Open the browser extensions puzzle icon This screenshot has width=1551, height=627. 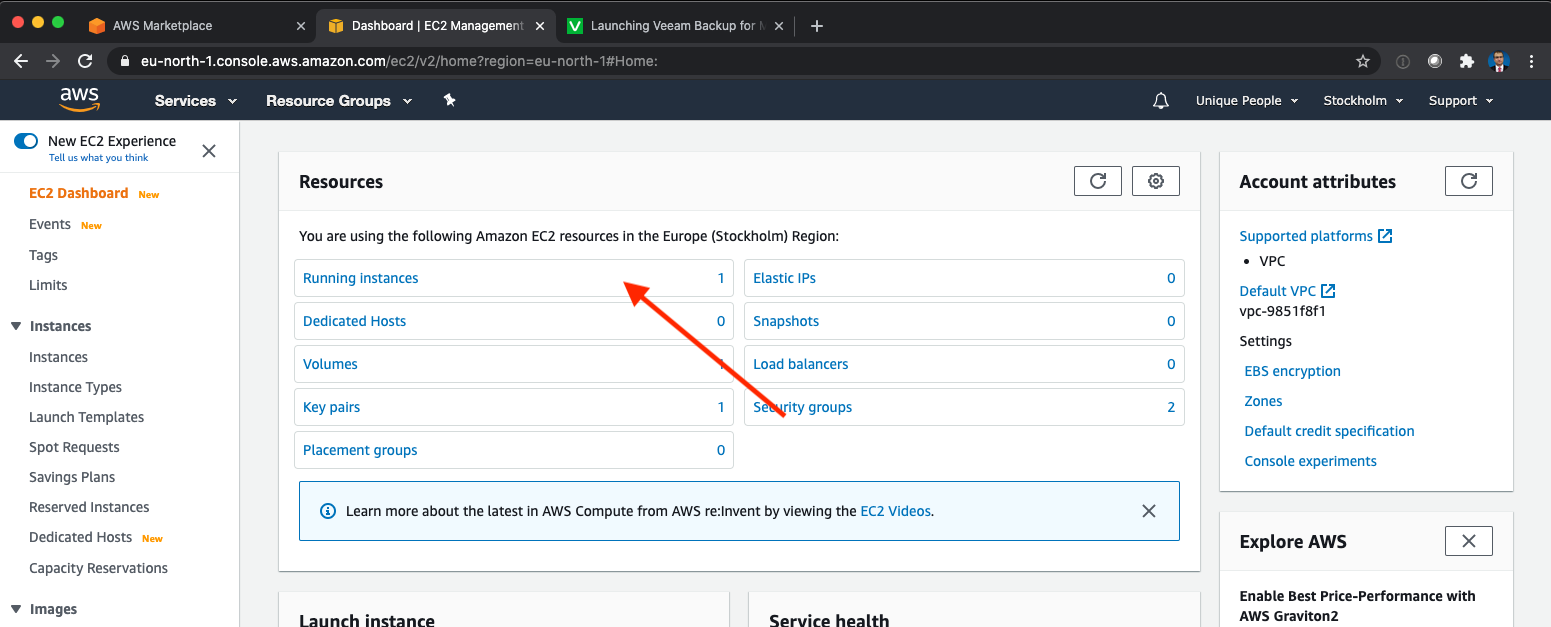1467,61
